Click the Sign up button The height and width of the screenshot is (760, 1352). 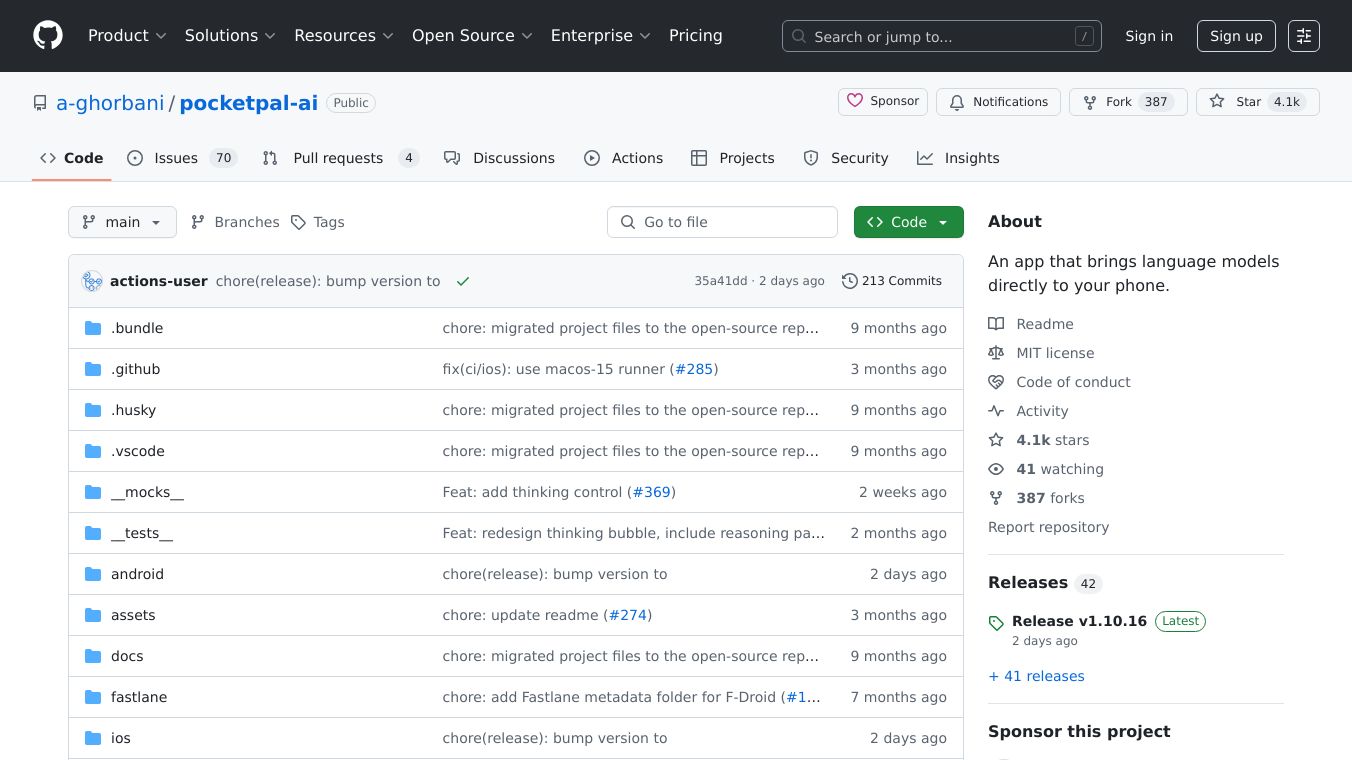tap(1236, 36)
